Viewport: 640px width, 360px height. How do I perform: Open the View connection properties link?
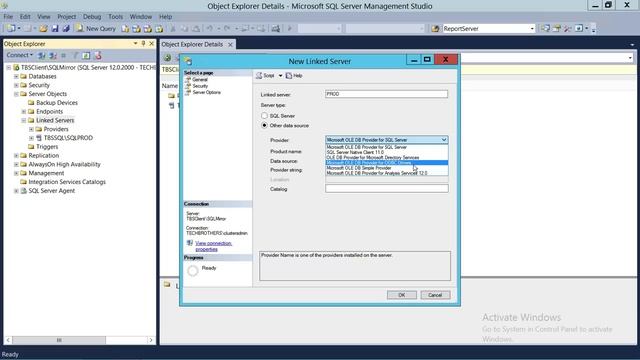[213, 246]
